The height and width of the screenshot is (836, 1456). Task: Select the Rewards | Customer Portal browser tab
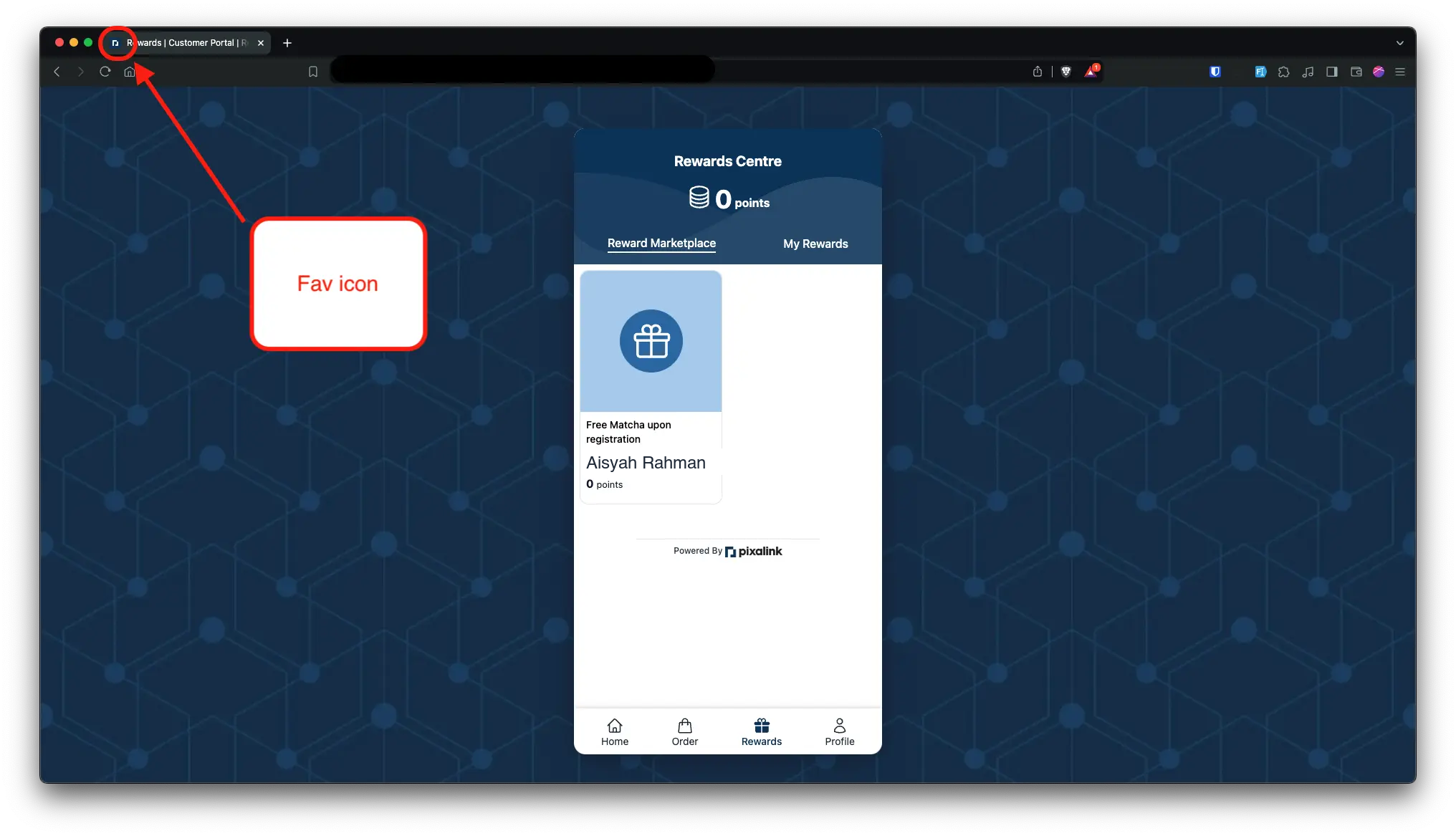(x=186, y=43)
